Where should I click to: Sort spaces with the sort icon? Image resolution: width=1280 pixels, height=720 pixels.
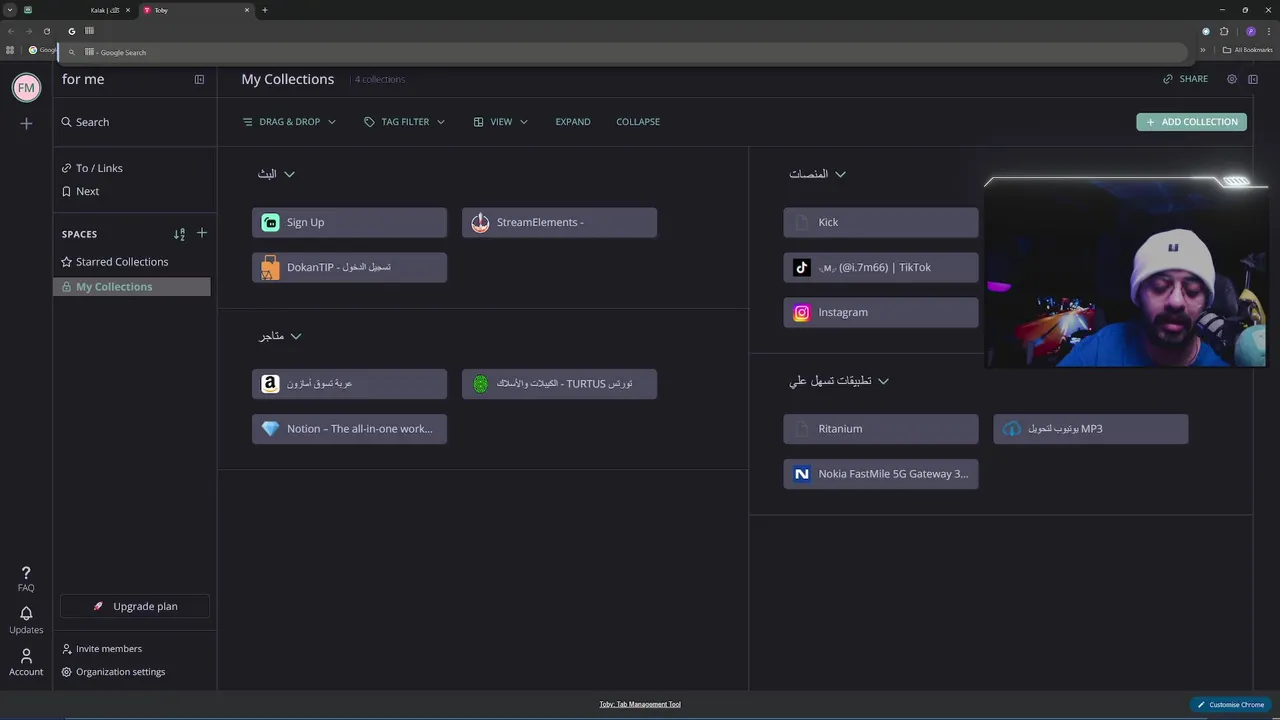click(179, 234)
